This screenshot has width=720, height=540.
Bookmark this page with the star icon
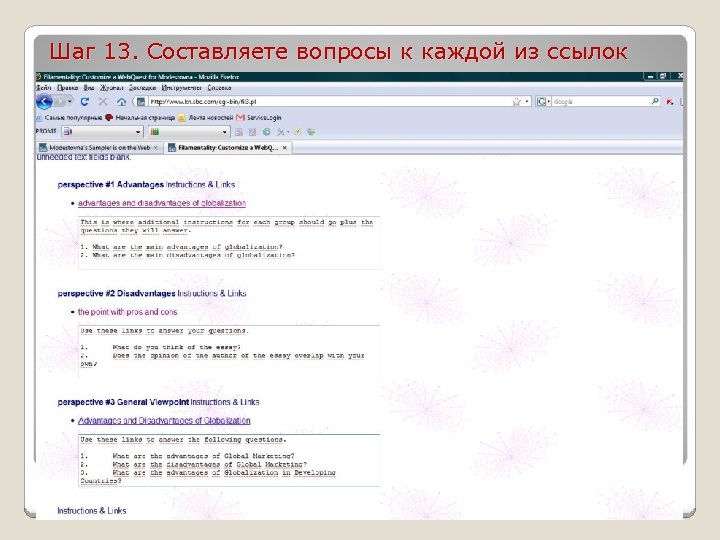point(517,101)
